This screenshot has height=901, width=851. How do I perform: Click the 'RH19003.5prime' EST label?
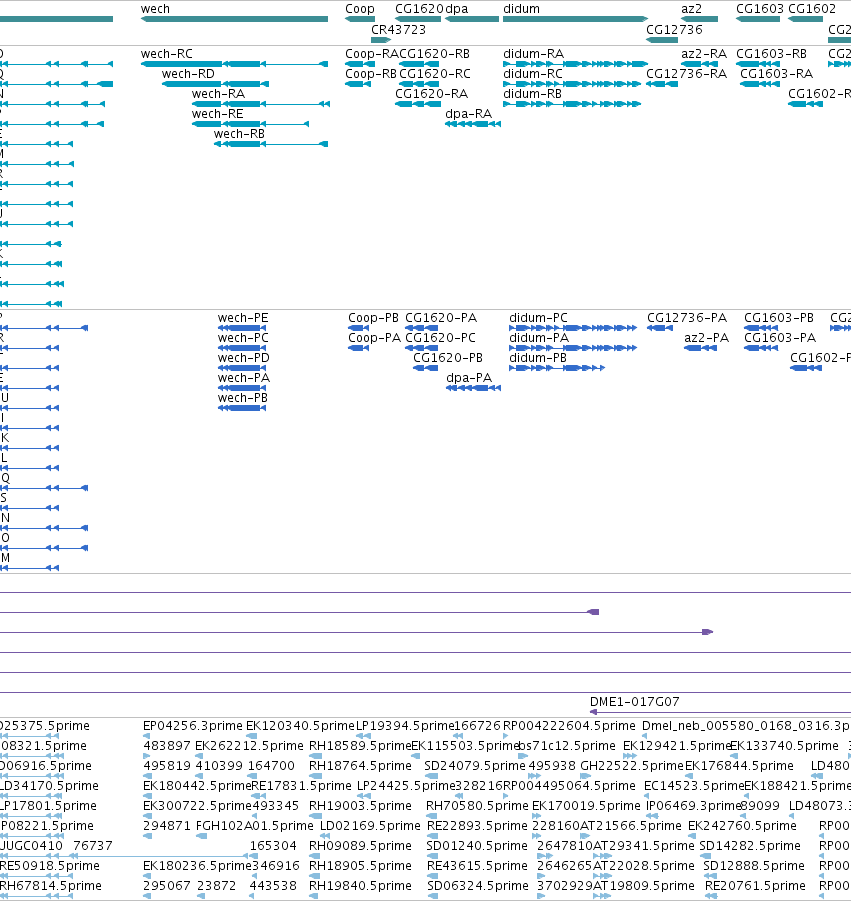(x=360, y=806)
